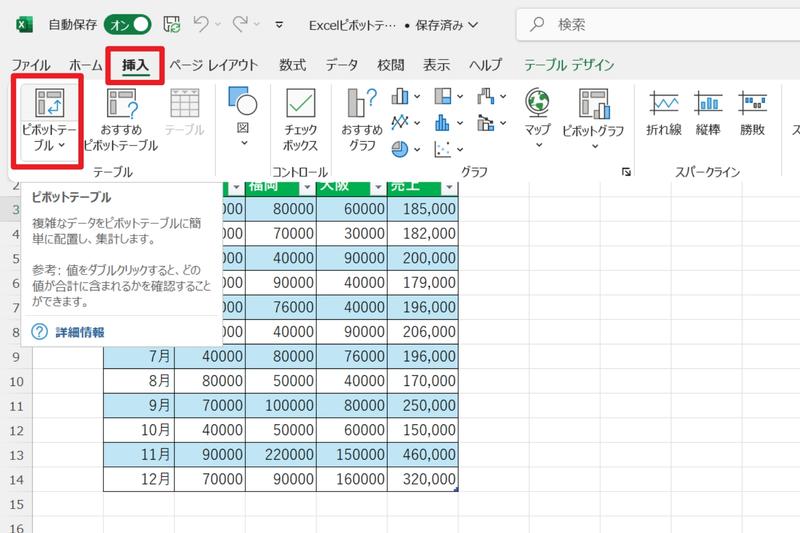Toggle AutoSave (自動保存) switch off
The image size is (800, 533).
pyautogui.click(x=128, y=24)
